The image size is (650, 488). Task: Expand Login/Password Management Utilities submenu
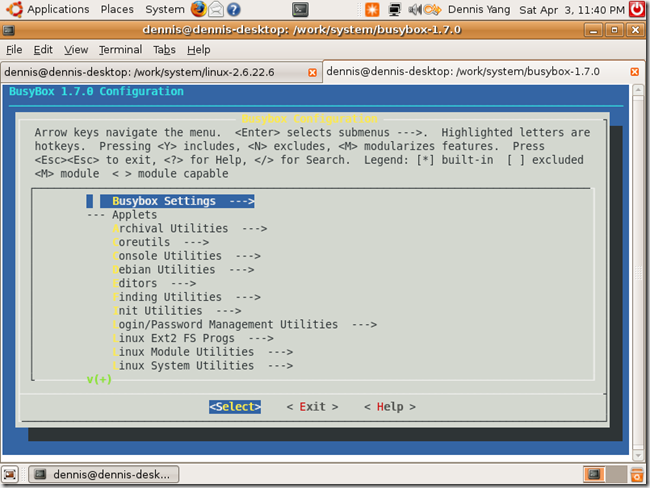(245, 324)
